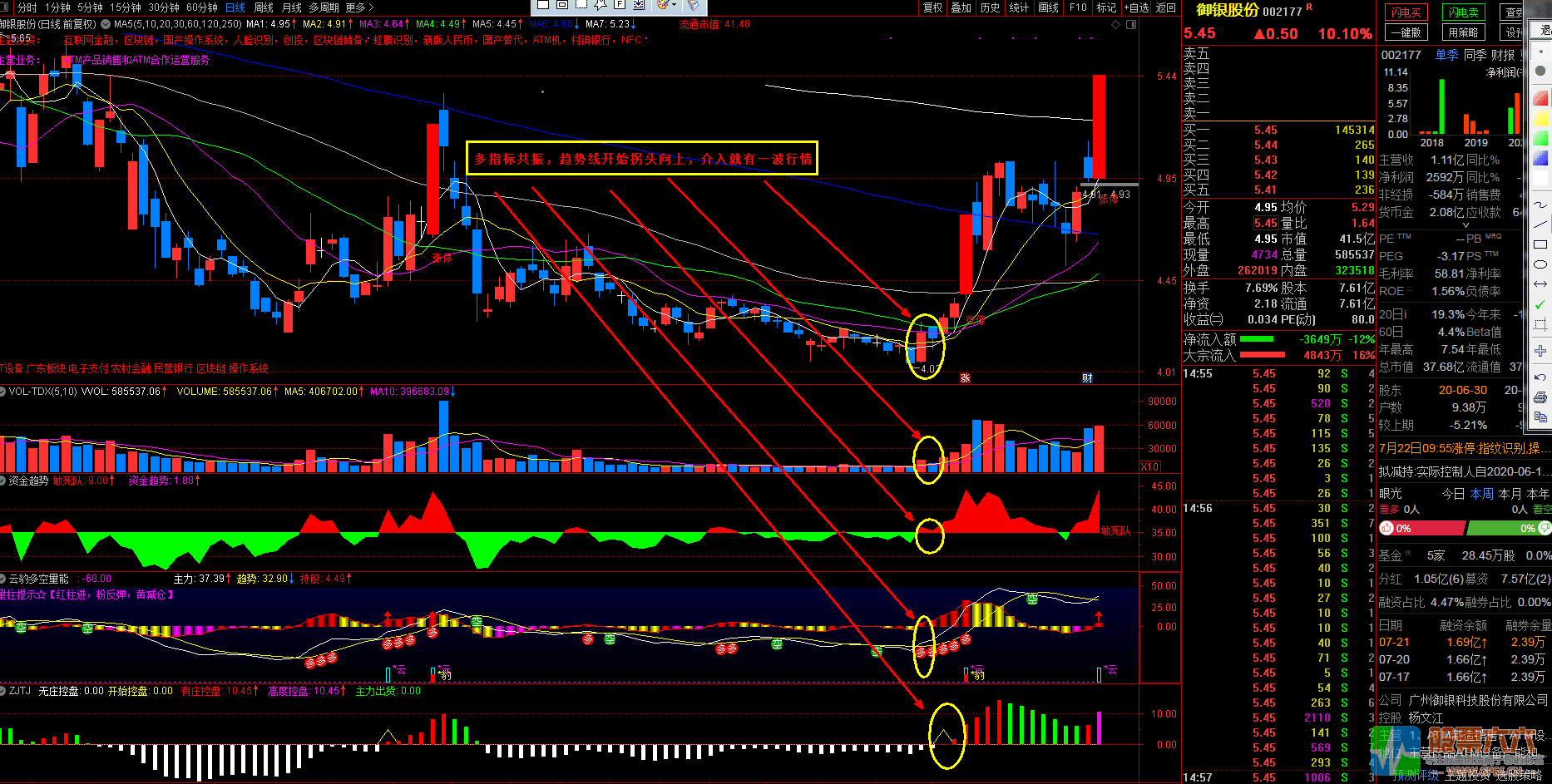Open MA indicator settings round icon
The height and width of the screenshot is (784, 1552).
pos(105,24)
